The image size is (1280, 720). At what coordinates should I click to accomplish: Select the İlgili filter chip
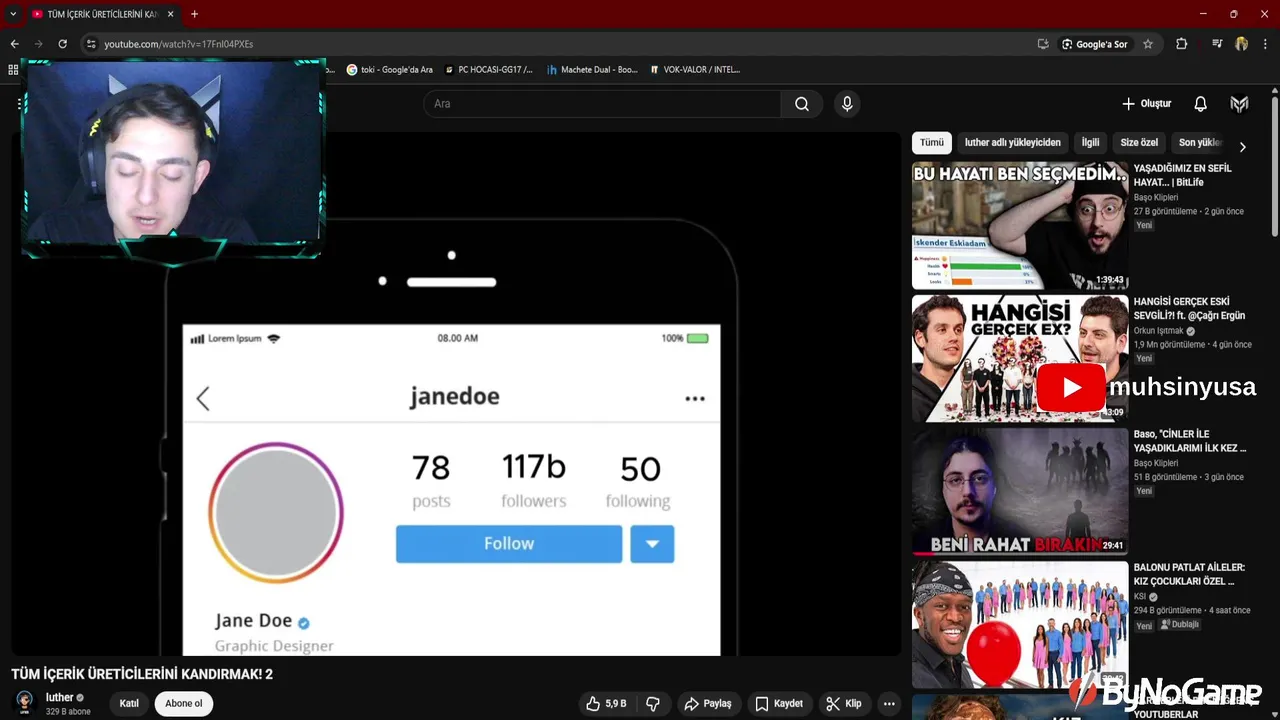click(x=1090, y=143)
